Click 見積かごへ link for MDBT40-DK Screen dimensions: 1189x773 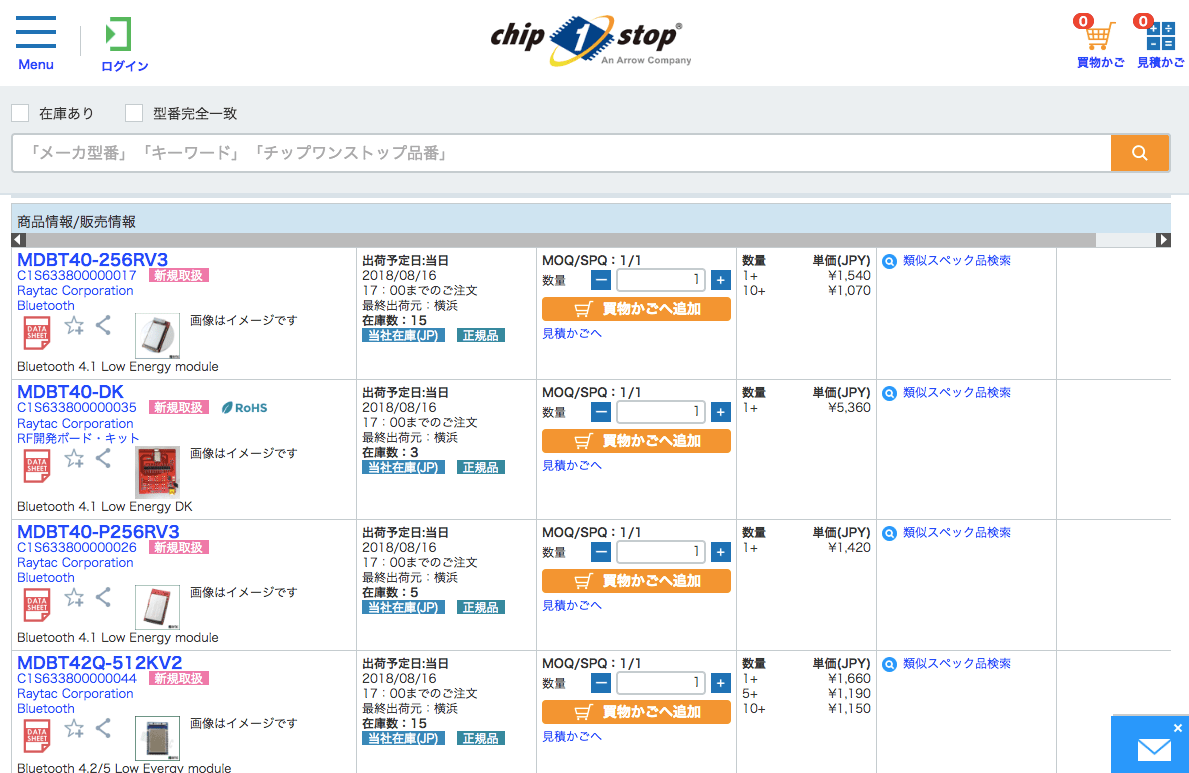[x=572, y=465]
